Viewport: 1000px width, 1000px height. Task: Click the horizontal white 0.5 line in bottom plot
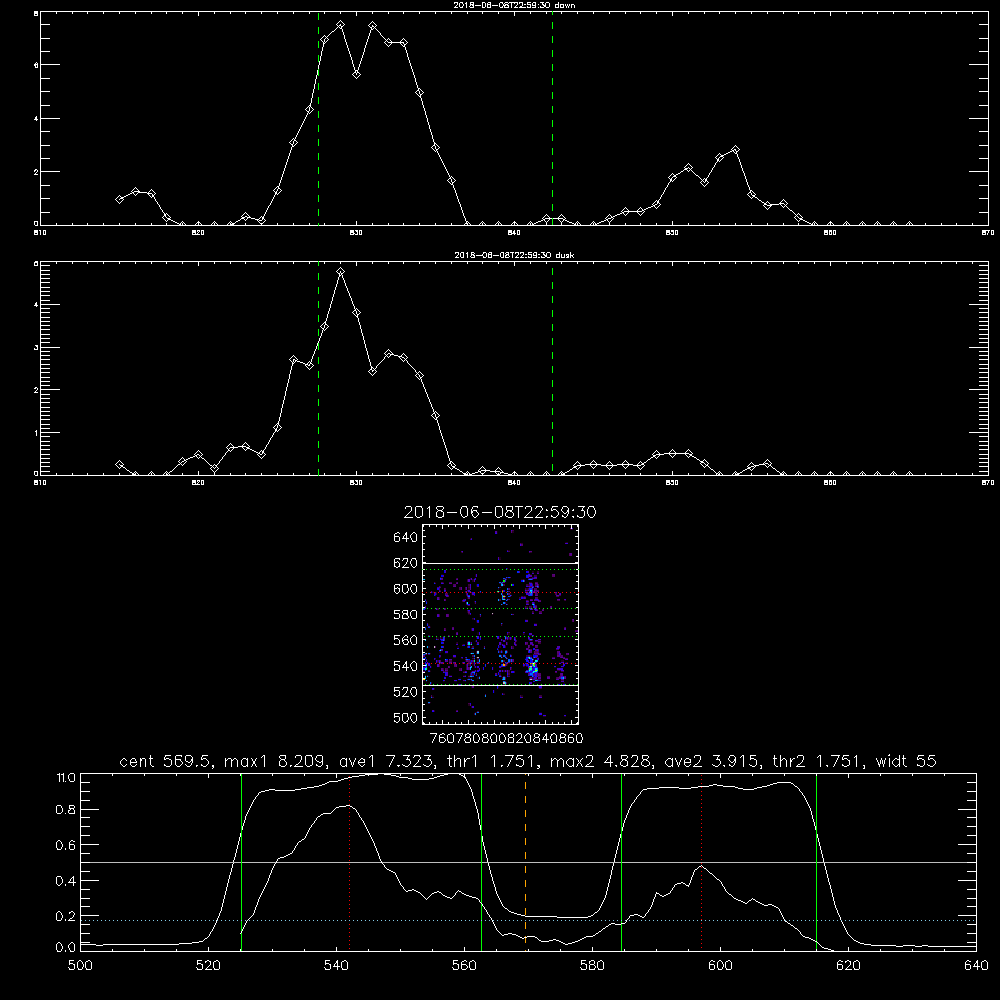[x=528, y=862]
